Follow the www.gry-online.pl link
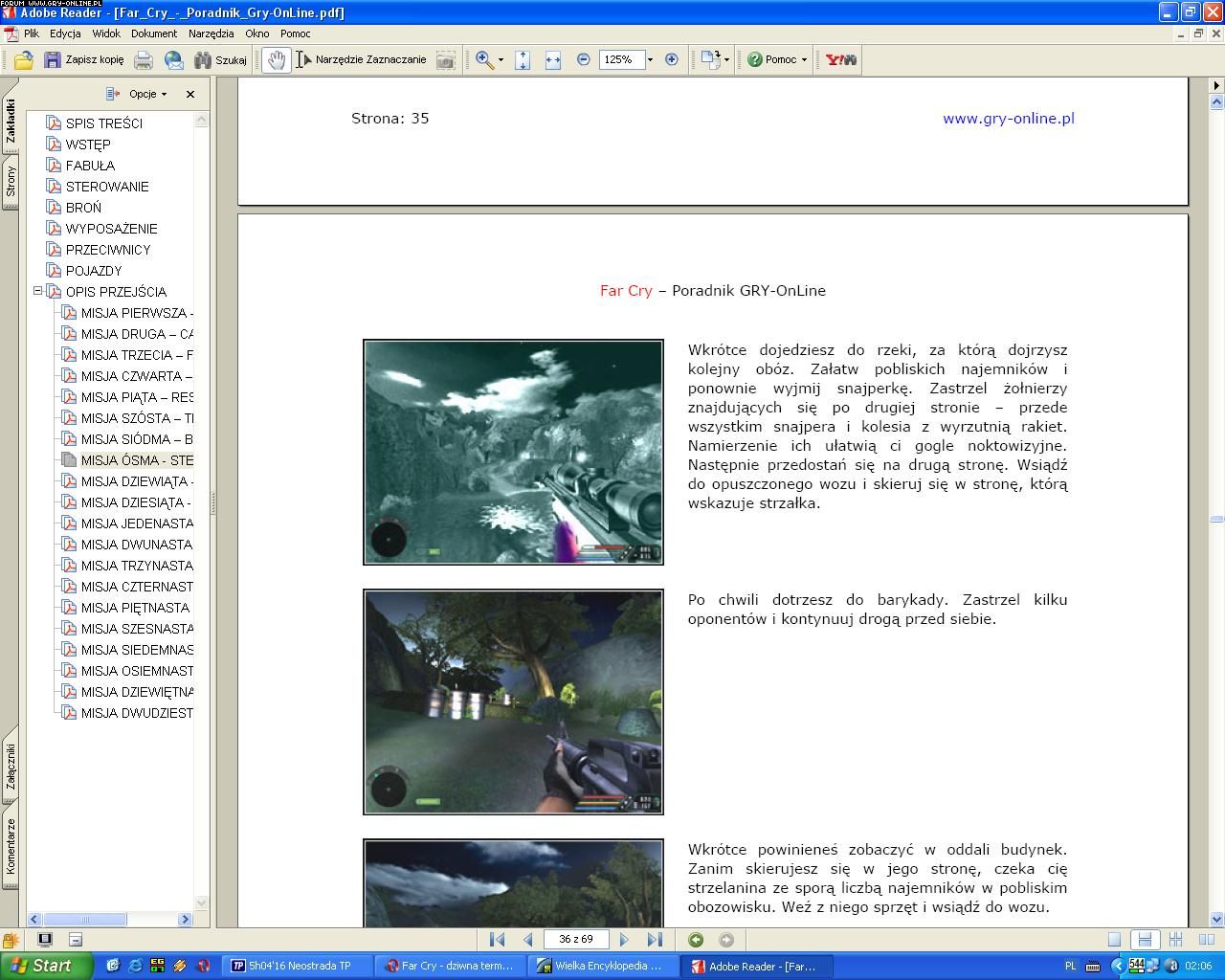Screen dimensions: 1225x980 (x=1008, y=119)
